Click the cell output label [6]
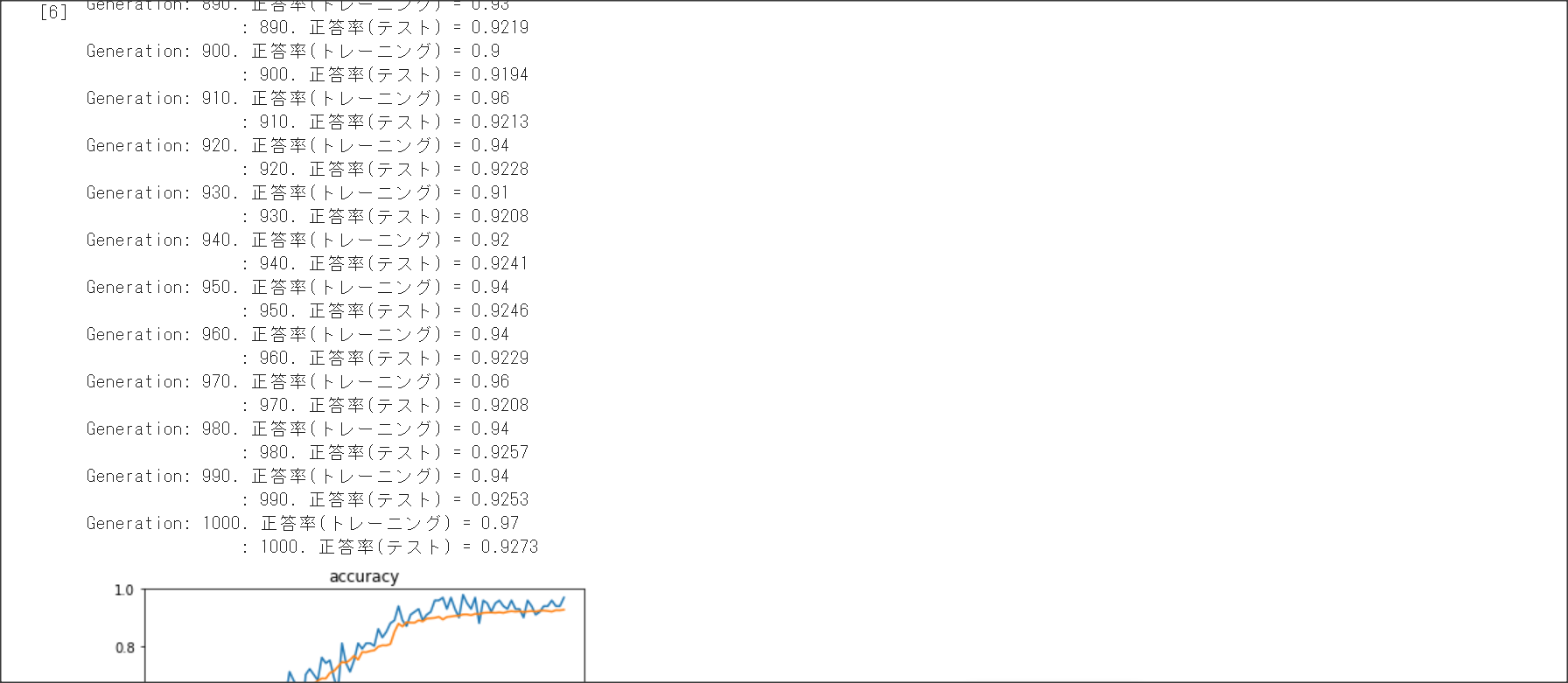This screenshot has width=1568, height=683. (x=53, y=12)
